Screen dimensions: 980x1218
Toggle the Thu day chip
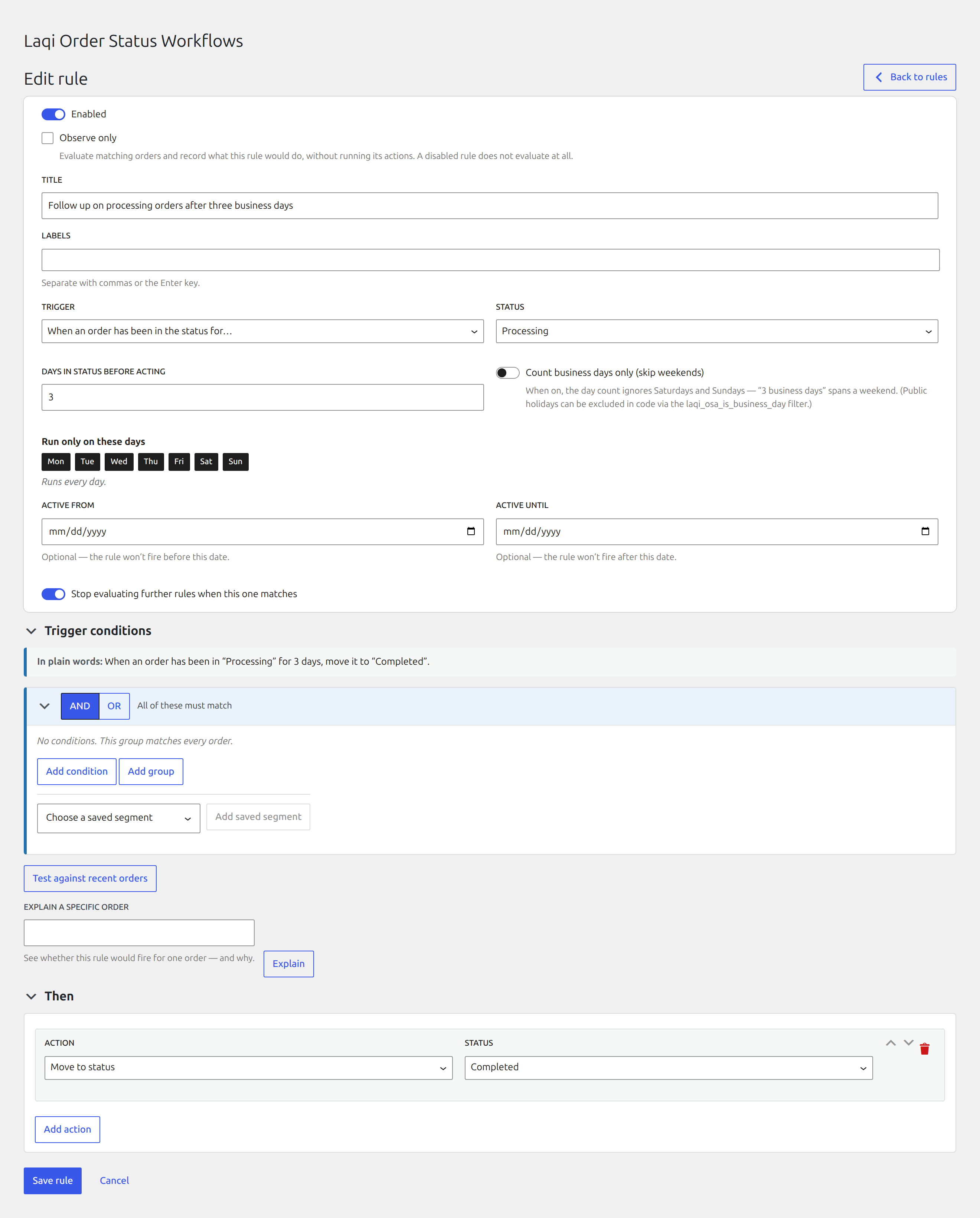151,462
